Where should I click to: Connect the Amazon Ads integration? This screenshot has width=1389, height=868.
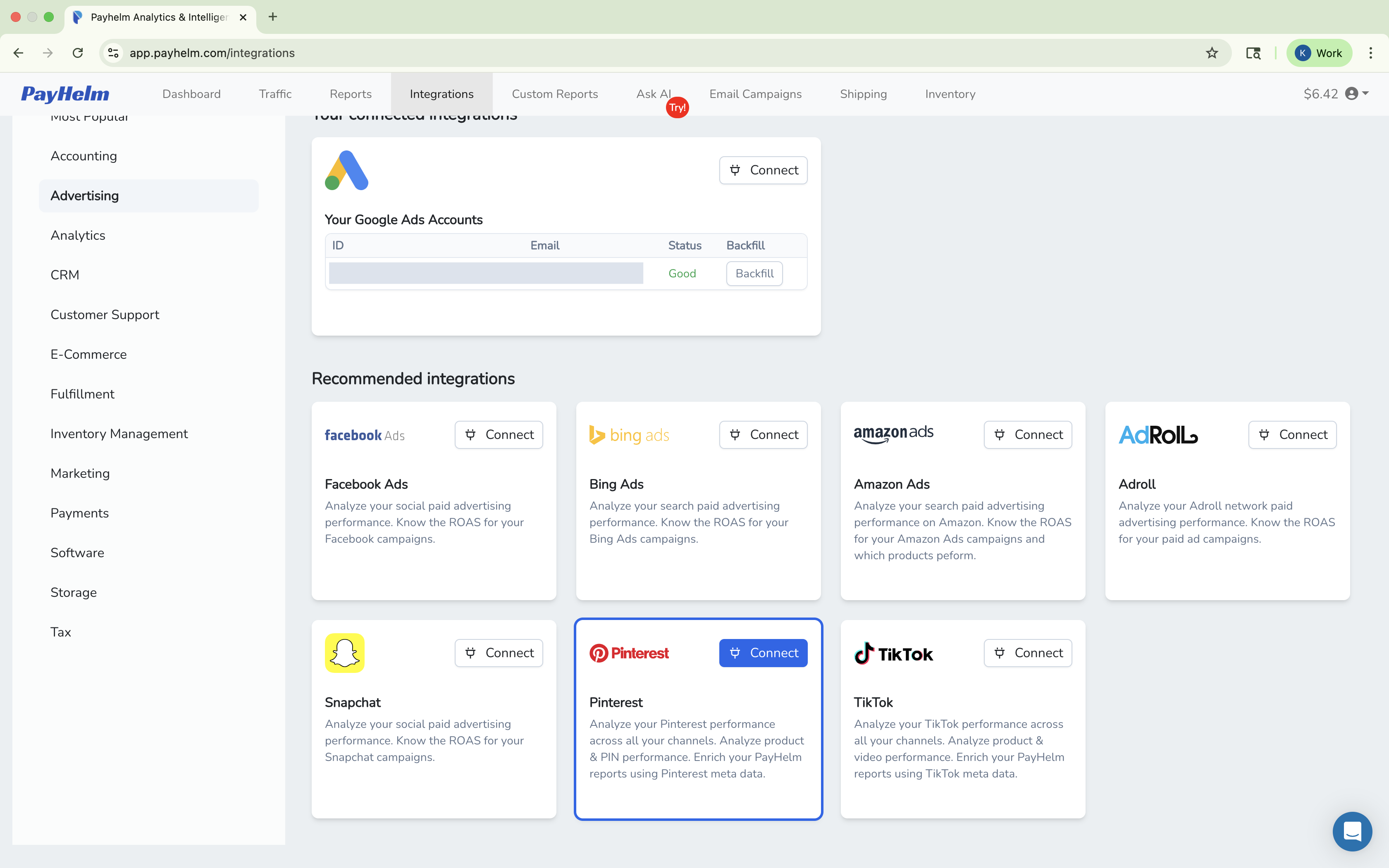tap(1027, 434)
